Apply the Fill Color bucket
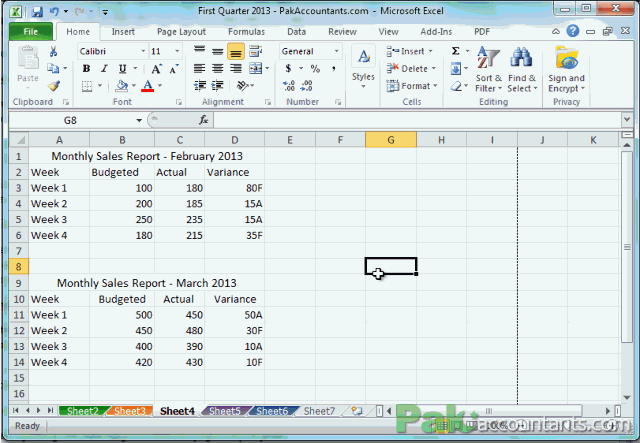Image resolution: width=640 pixels, height=443 pixels. pos(121,86)
